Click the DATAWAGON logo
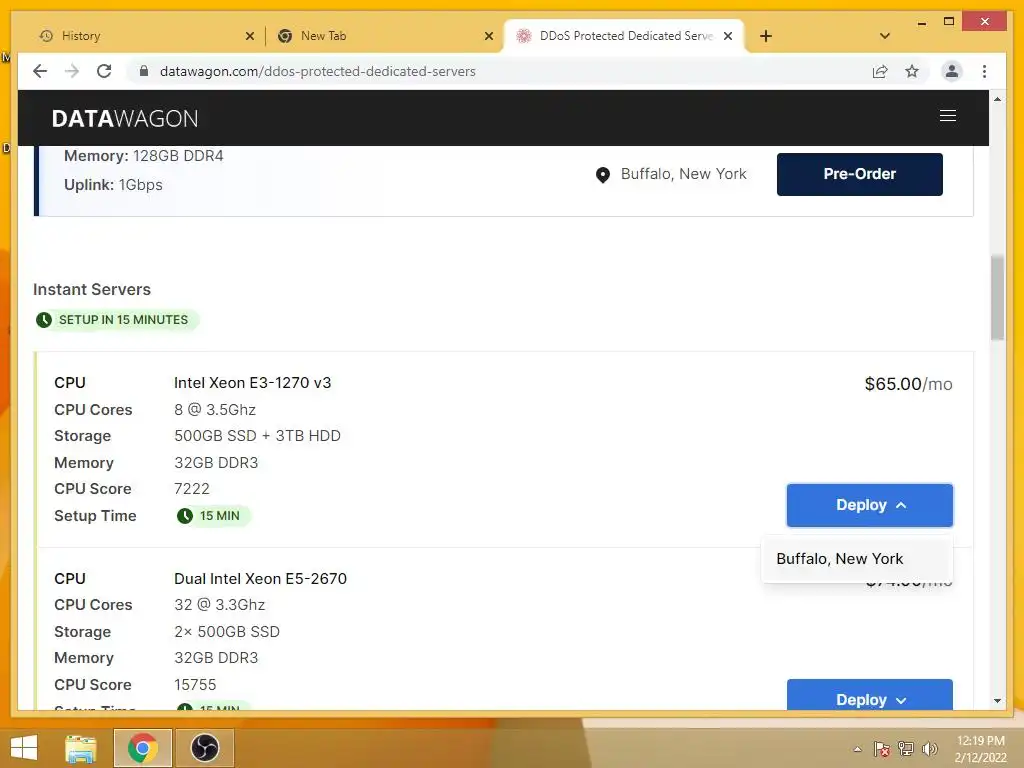1024x768 pixels. (x=125, y=118)
